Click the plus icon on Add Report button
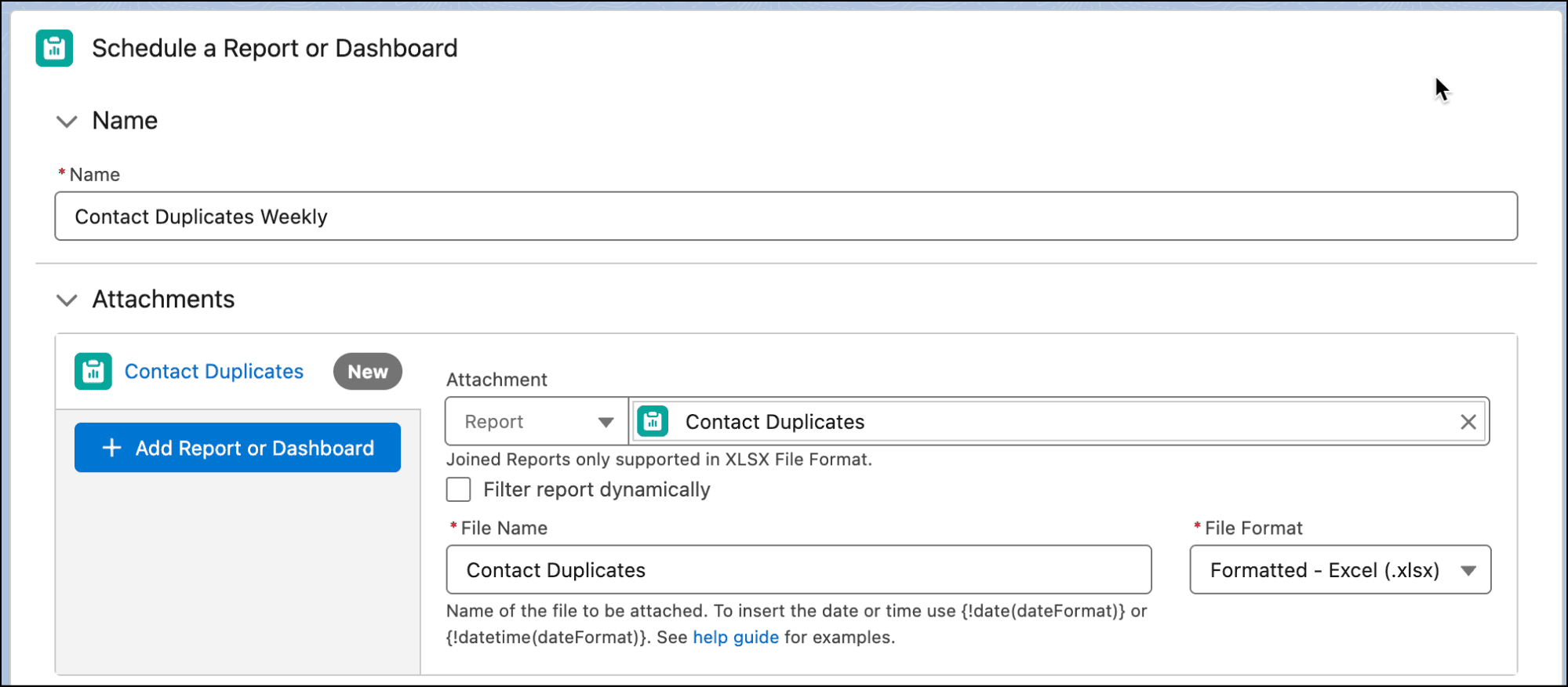The height and width of the screenshot is (687, 1568). tap(112, 448)
